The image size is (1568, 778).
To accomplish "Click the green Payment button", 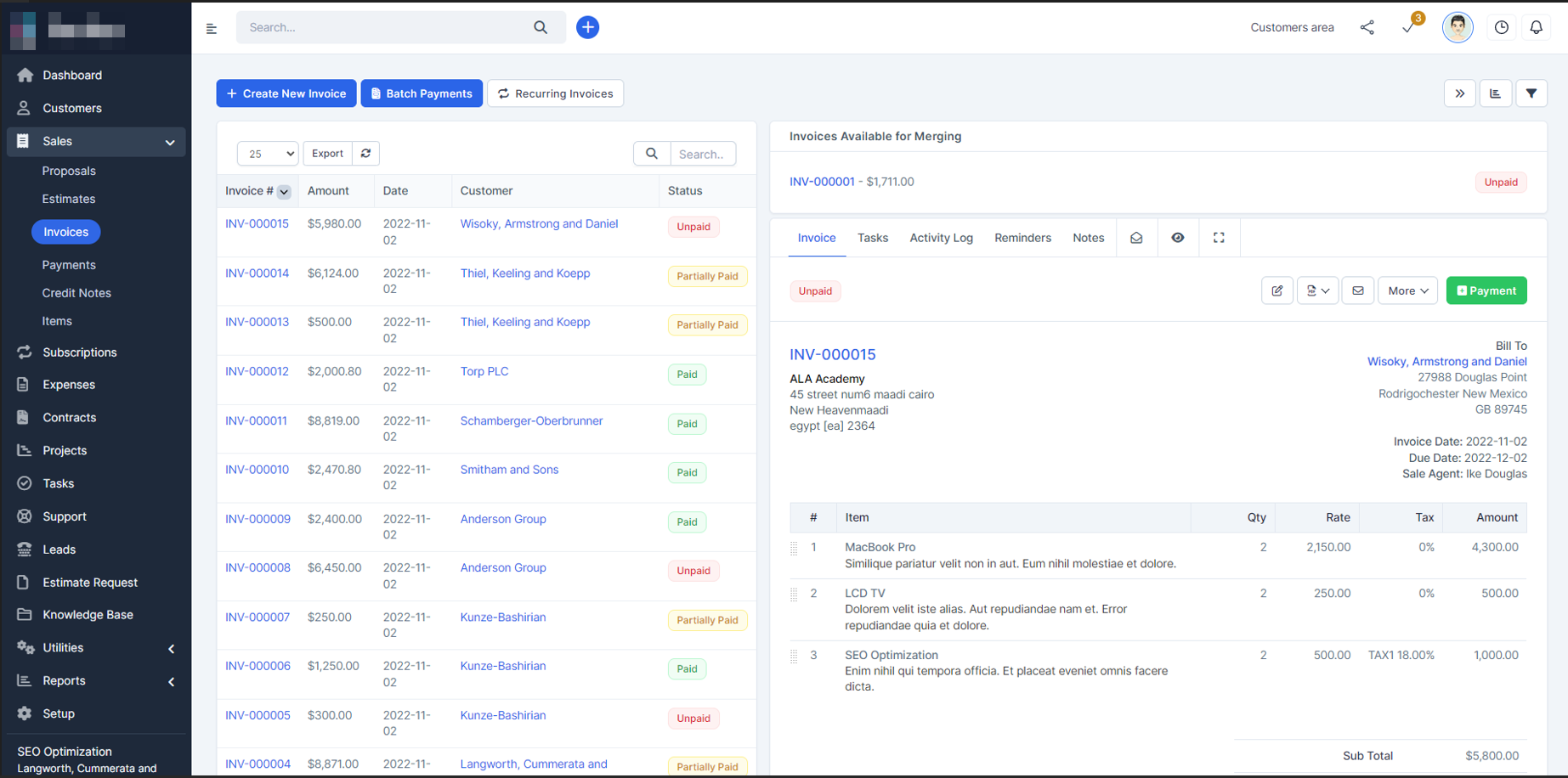I will tap(1486, 290).
